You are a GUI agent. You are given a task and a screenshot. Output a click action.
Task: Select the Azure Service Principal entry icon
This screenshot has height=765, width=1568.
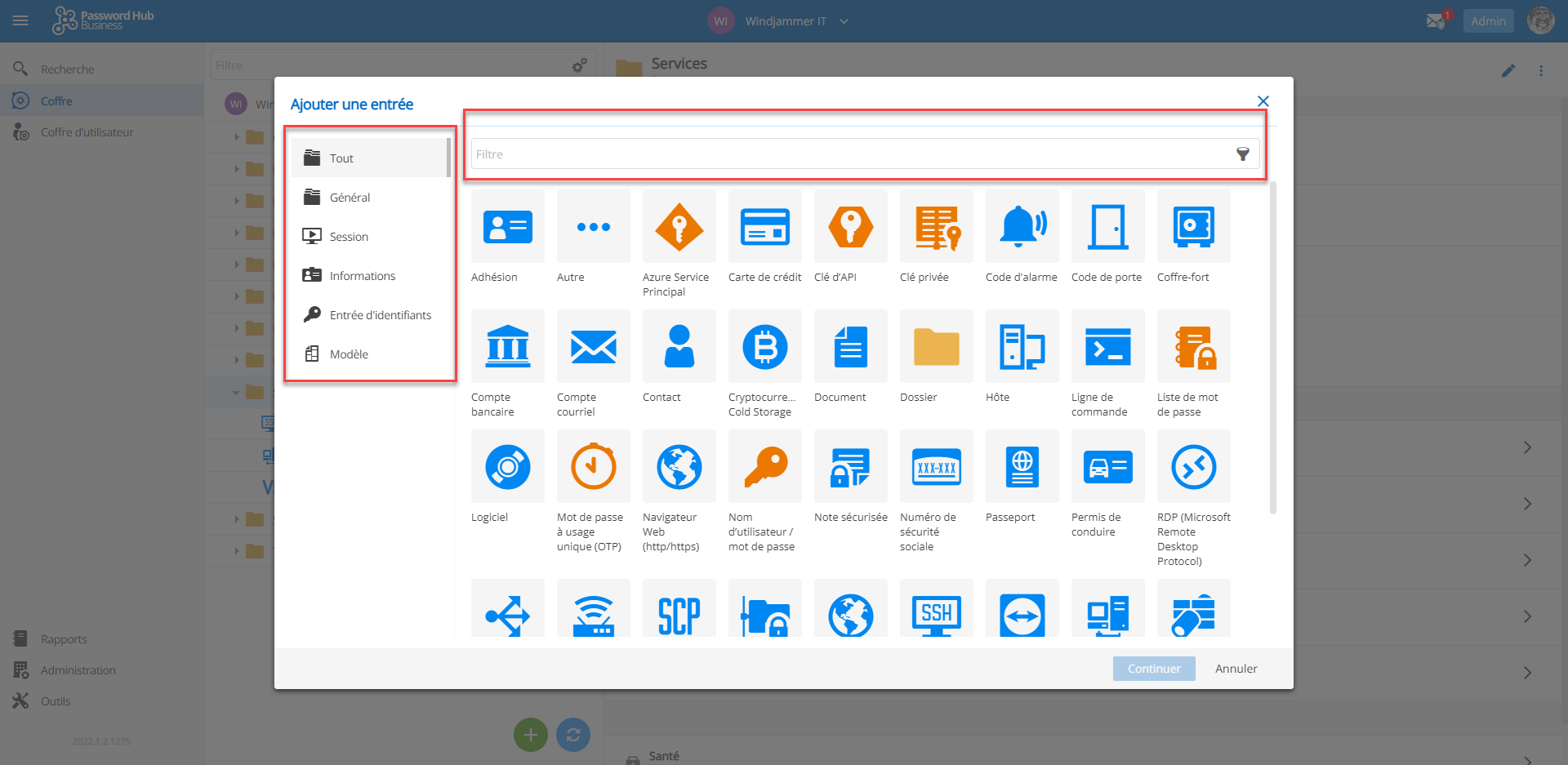pos(679,226)
